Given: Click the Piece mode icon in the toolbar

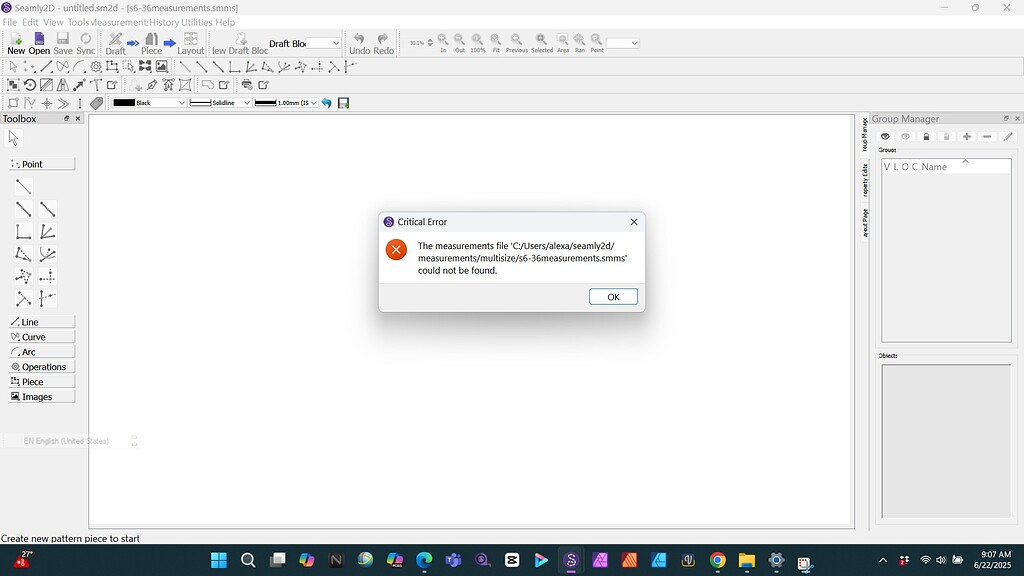Looking at the screenshot, I should [151, 40].
